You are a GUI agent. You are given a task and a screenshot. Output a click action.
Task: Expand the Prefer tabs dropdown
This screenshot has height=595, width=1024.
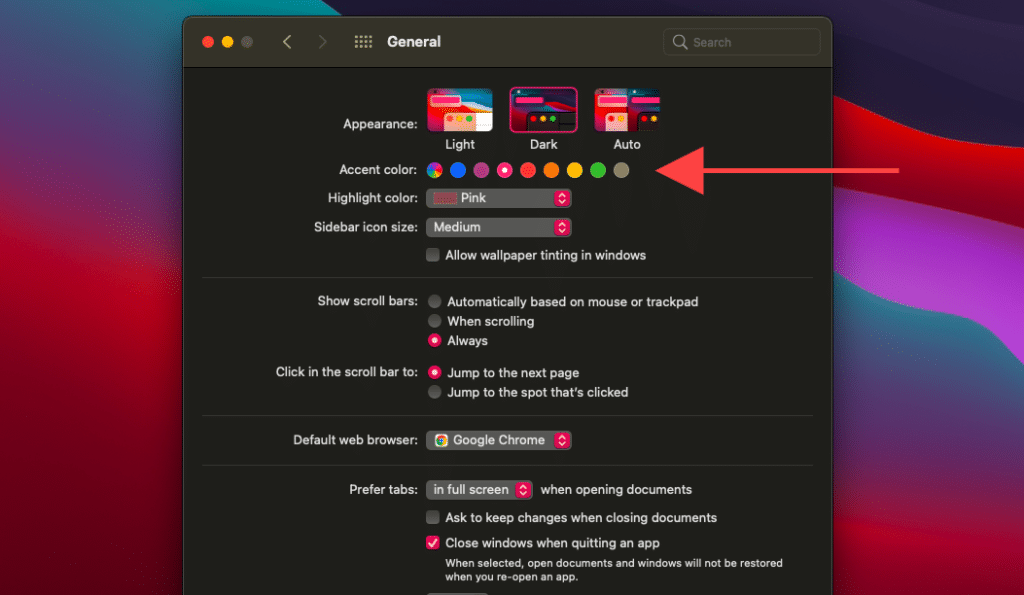(480, 490)
